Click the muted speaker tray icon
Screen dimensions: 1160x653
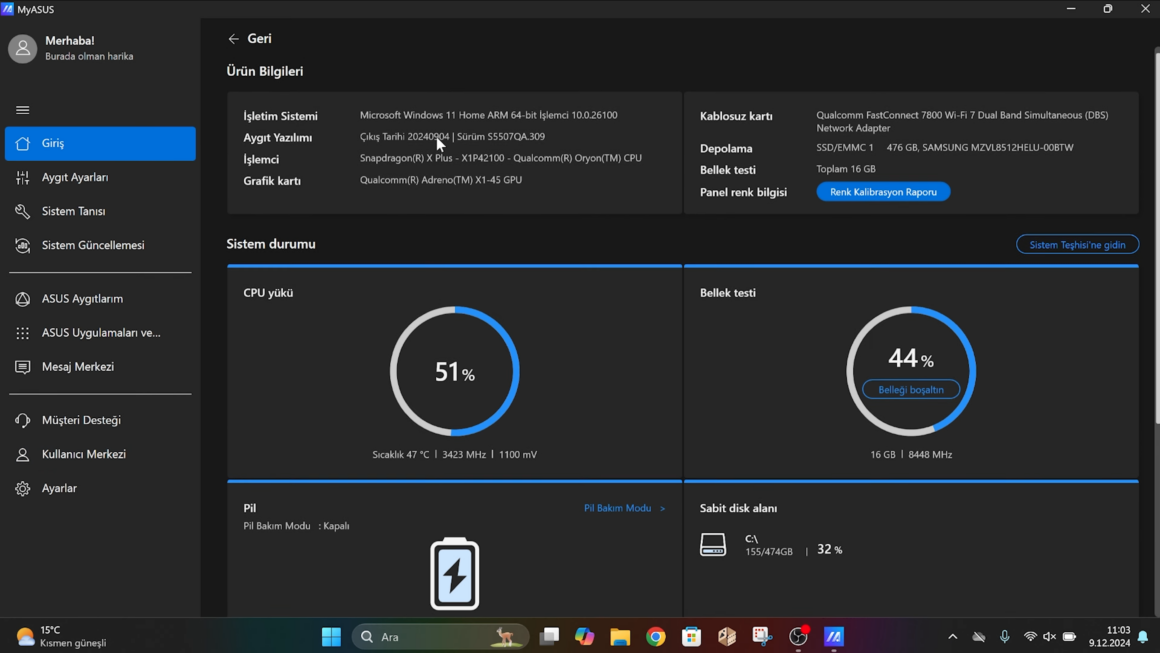pyautogui.click(x=1049, y=637)
